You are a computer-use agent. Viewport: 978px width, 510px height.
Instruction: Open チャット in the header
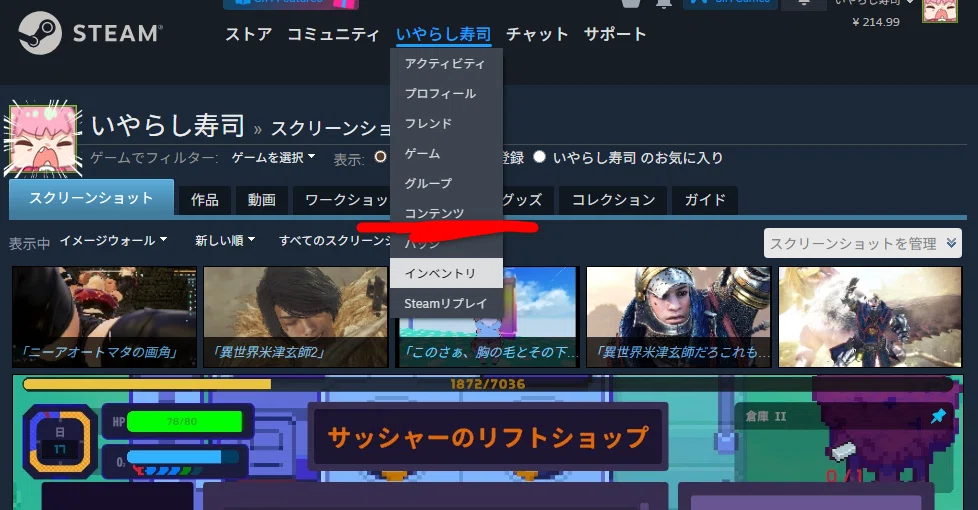click(537, 34)
